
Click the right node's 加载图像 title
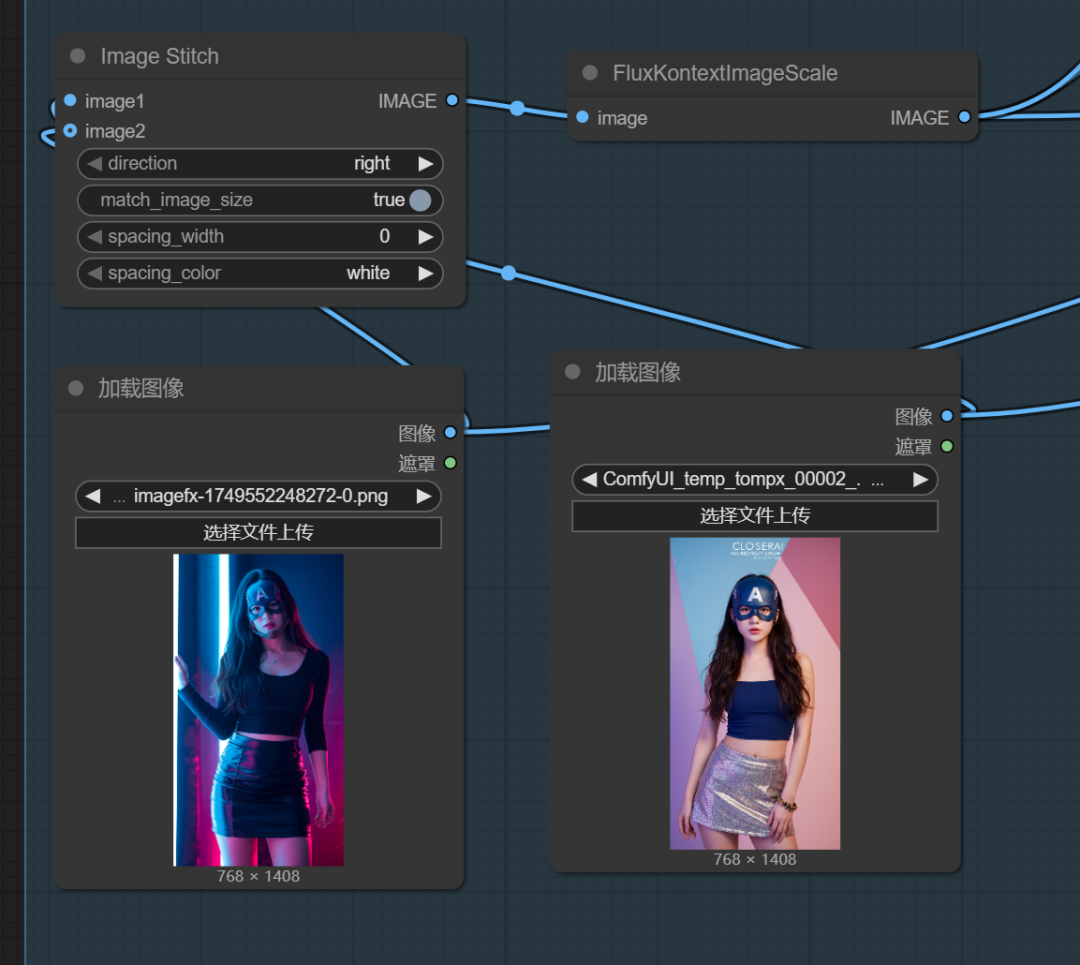638,372
